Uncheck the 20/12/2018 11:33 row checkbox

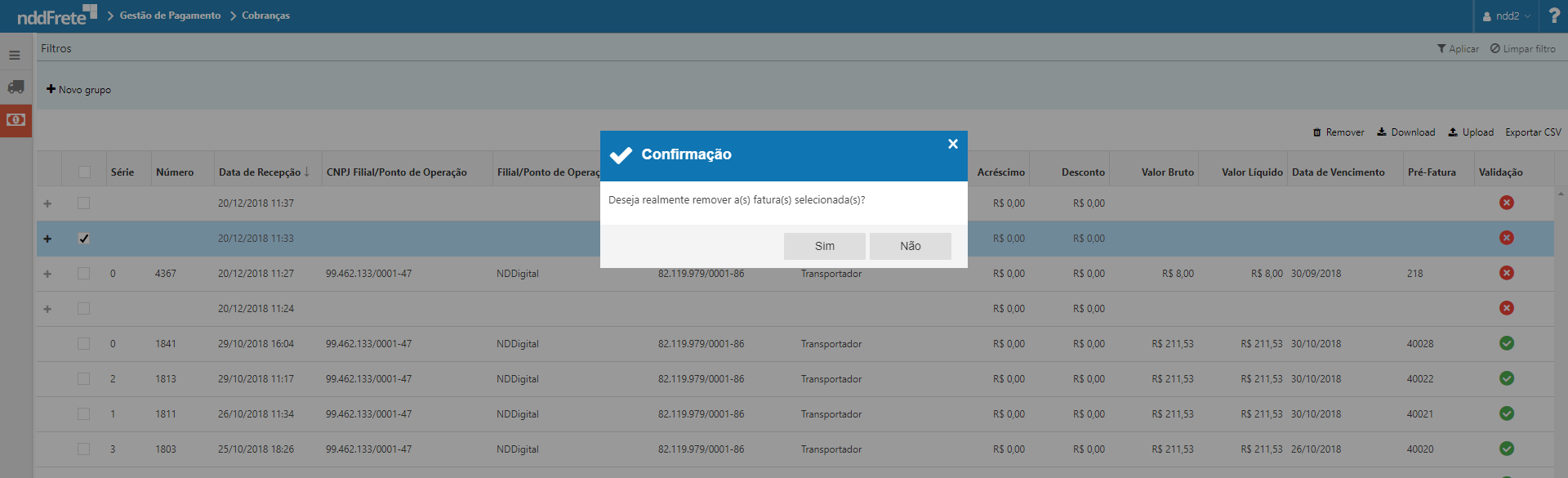84,239
